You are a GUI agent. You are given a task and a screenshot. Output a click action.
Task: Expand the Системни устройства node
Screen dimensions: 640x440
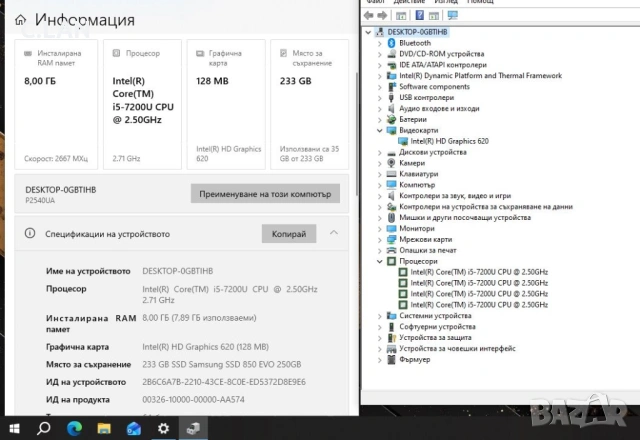tap(380, 316)
